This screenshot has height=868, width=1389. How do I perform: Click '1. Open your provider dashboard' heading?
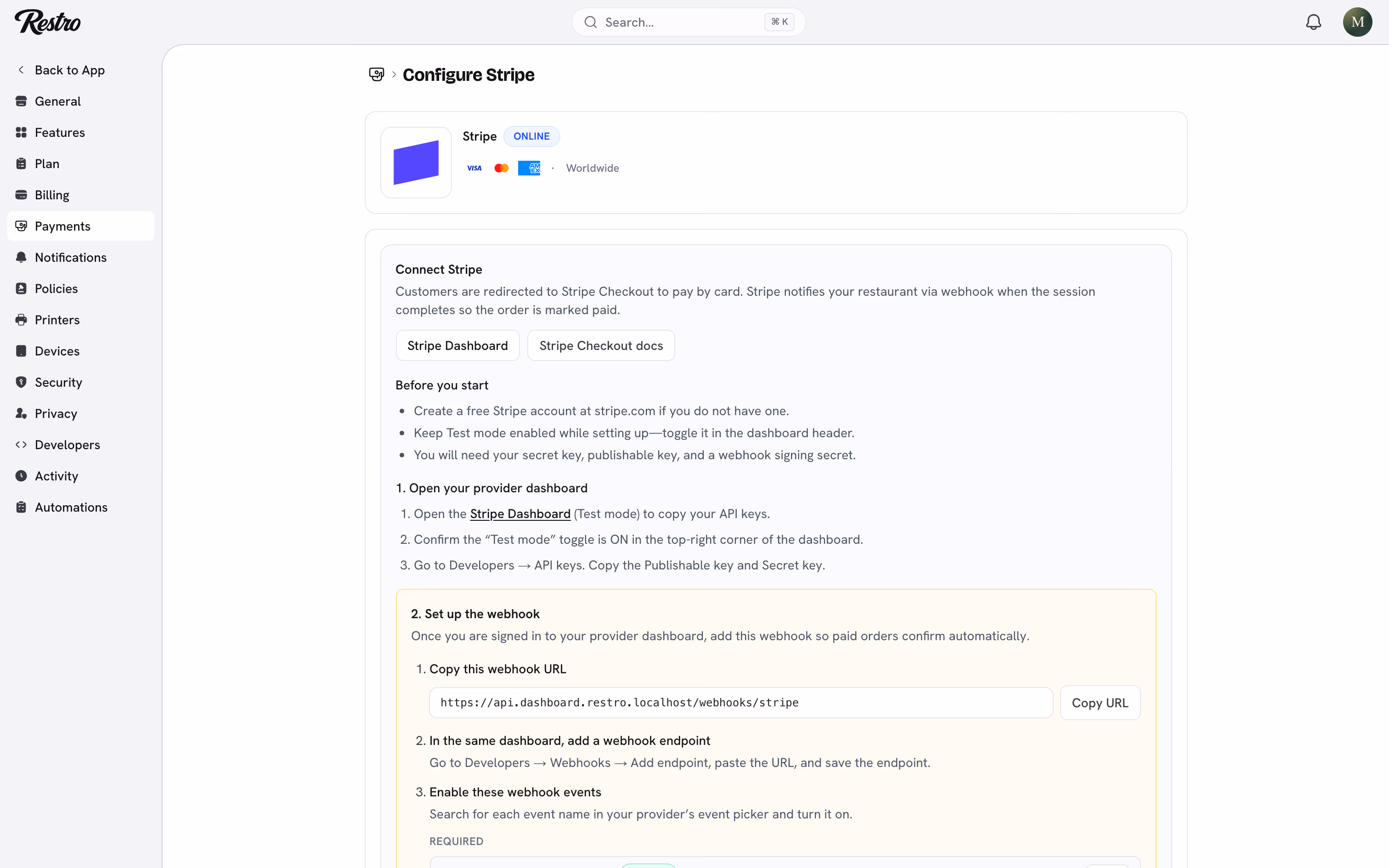click(492, 488)
